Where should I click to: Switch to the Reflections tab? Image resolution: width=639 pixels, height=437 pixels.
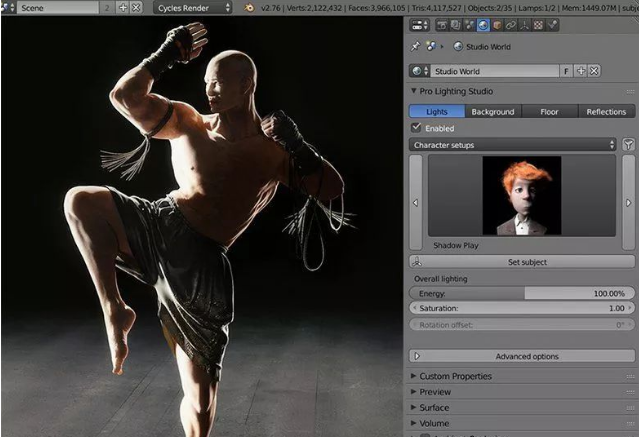[x=606, y=112]
